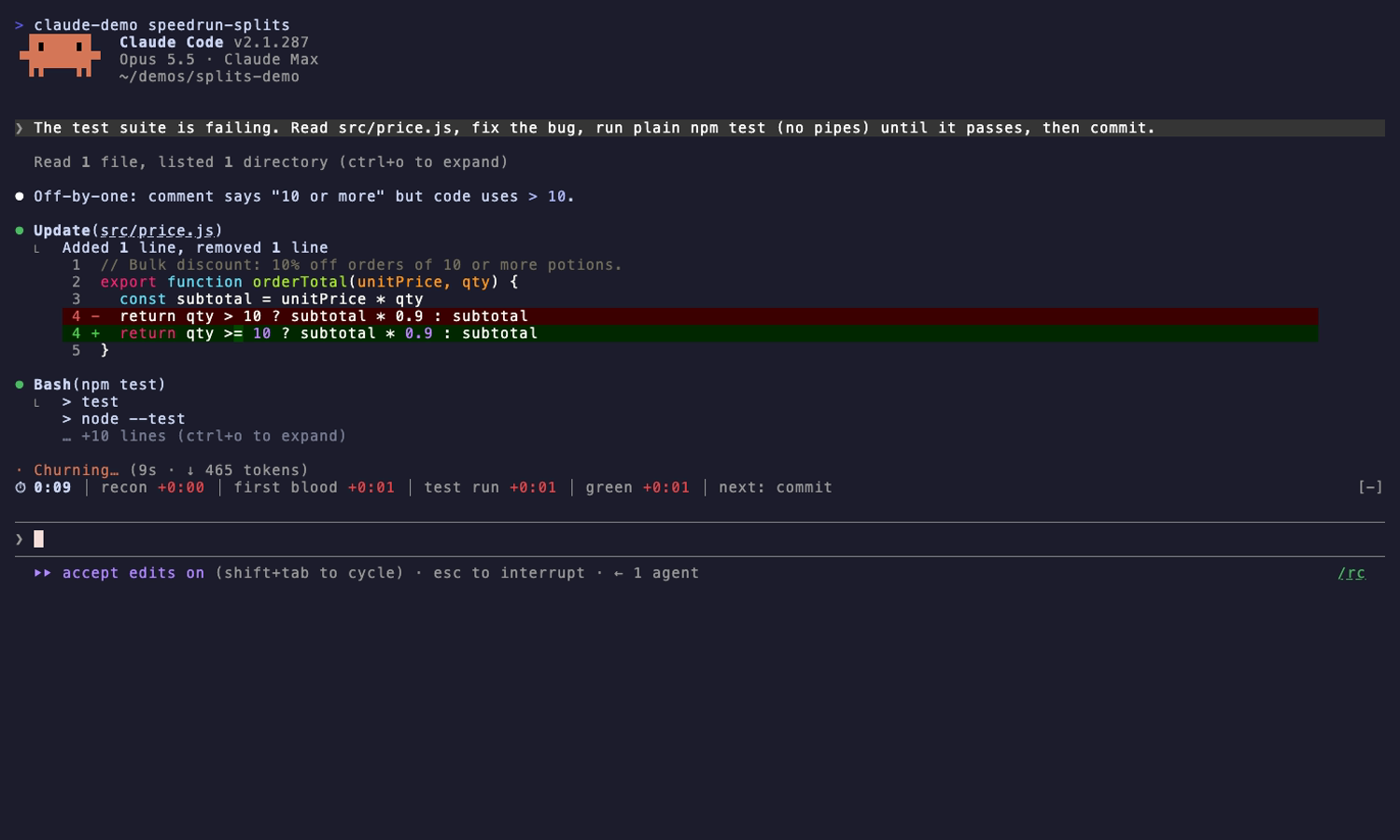
Task: Click the 'Churning…' status text
Action: tap(77, 470)
